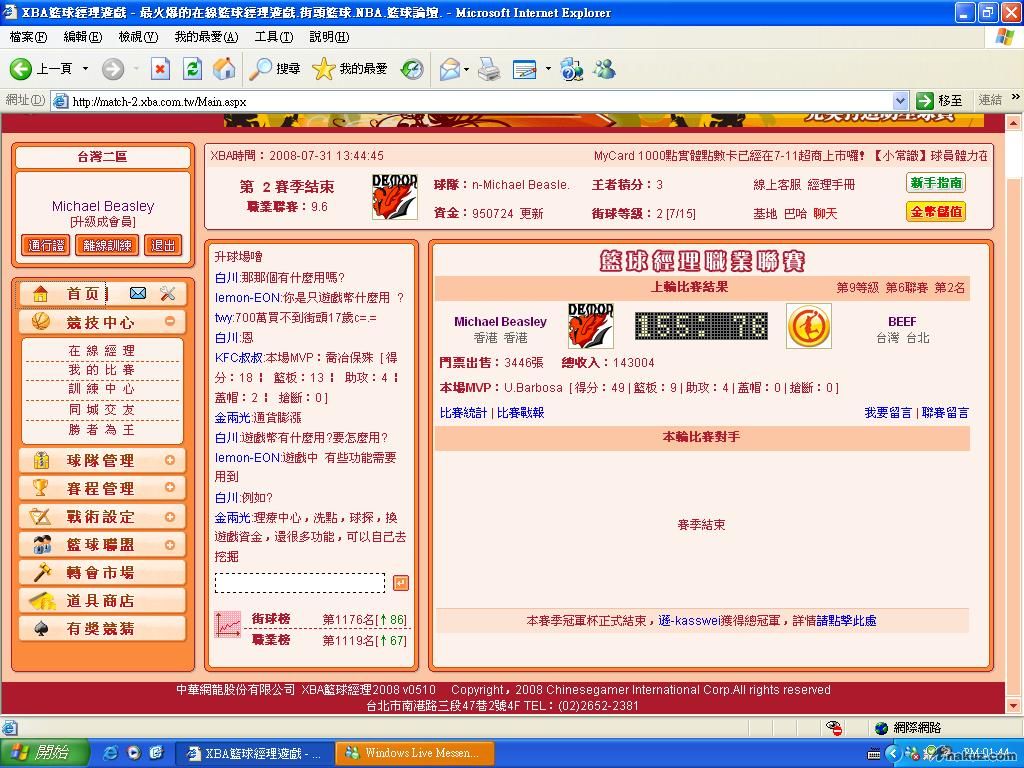Click the 移至 Go button

pos(940,101)
